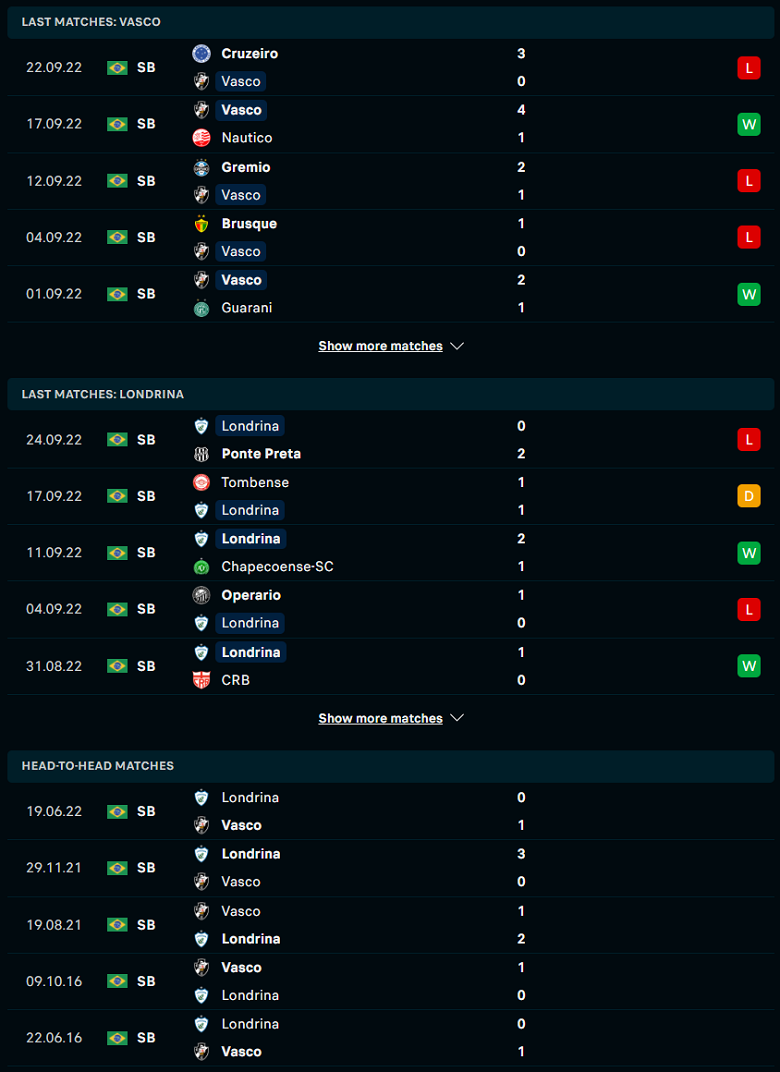
Task: Click the Vasco crest in the 17.09.22 Nautico match
Action: coord(201,109)
